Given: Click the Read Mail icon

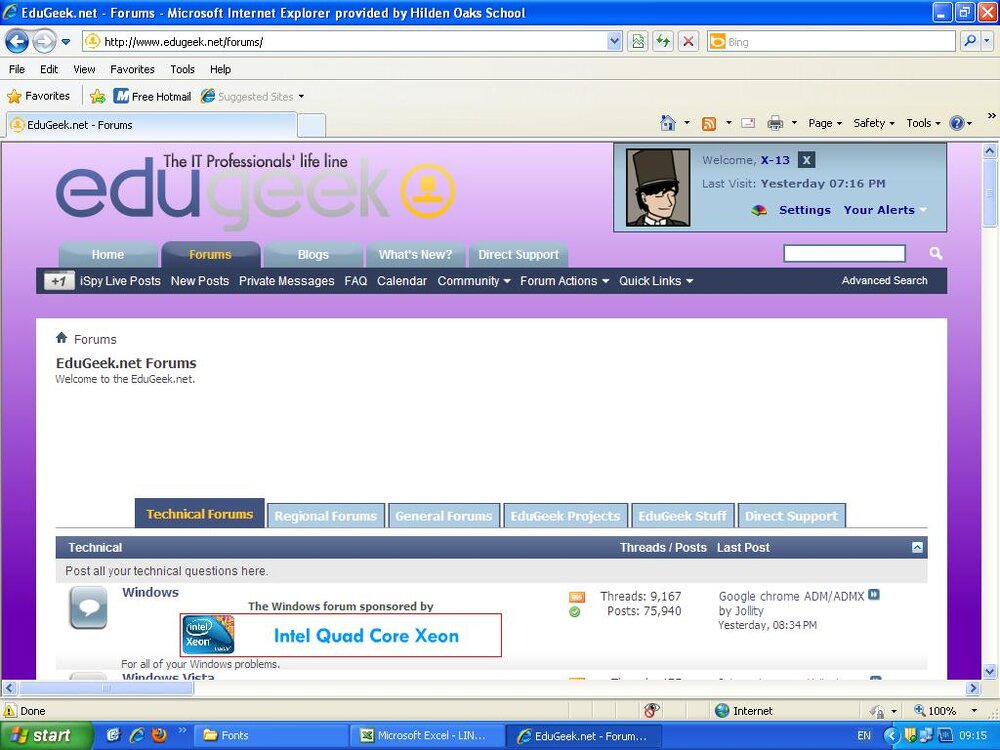Looking at the screenshot, I should tap(748, 123).
